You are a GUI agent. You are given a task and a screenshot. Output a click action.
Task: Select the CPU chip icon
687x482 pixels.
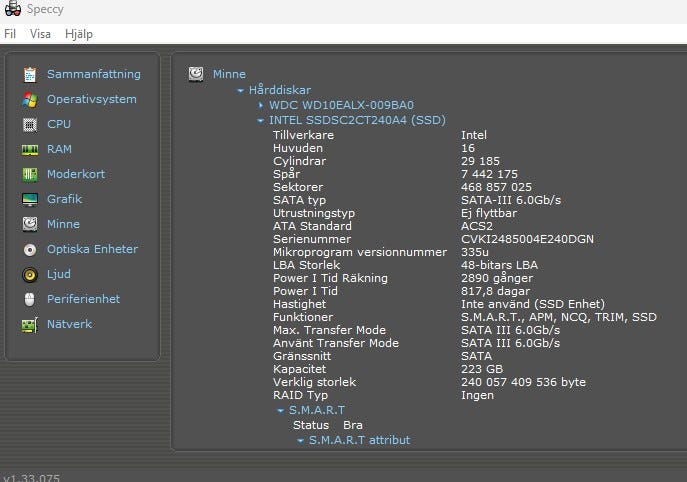(x=29, y=124)
